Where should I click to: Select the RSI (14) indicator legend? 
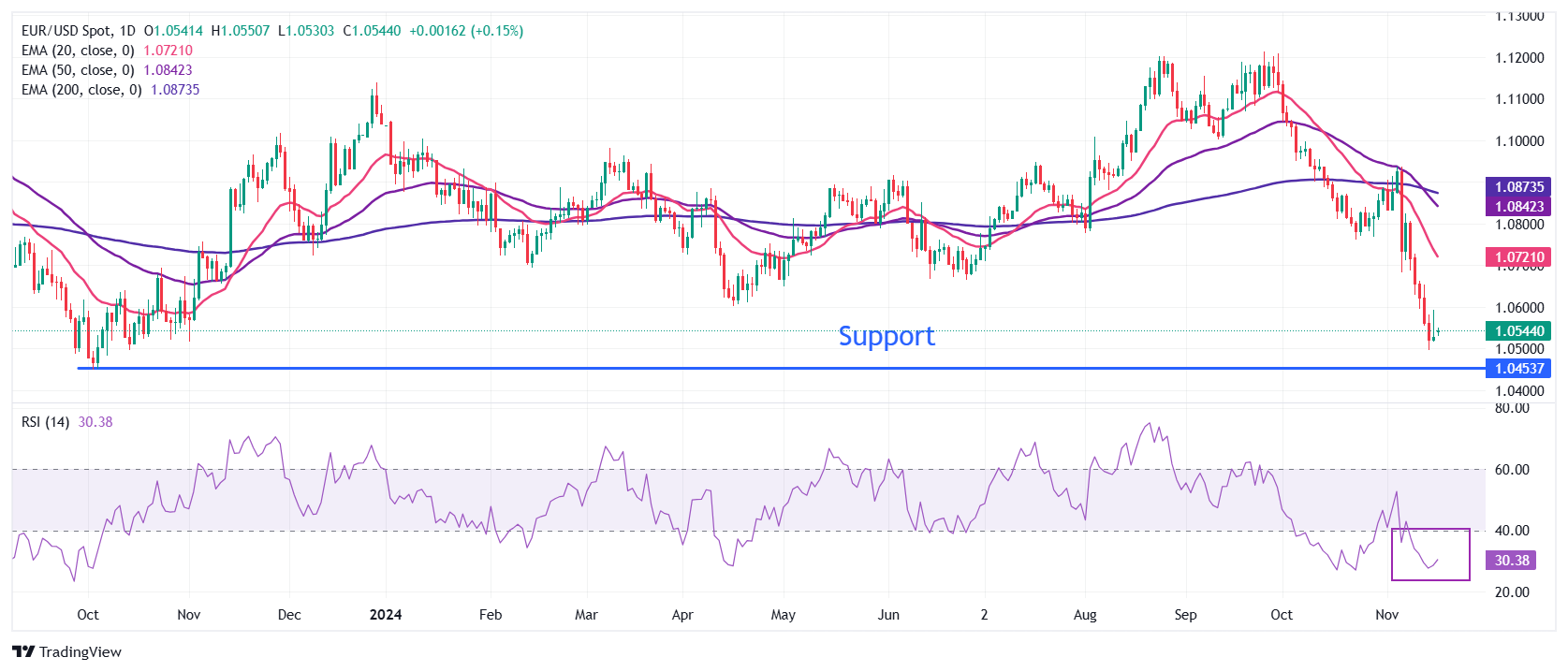pyautogui.click(x=45, y=422)
